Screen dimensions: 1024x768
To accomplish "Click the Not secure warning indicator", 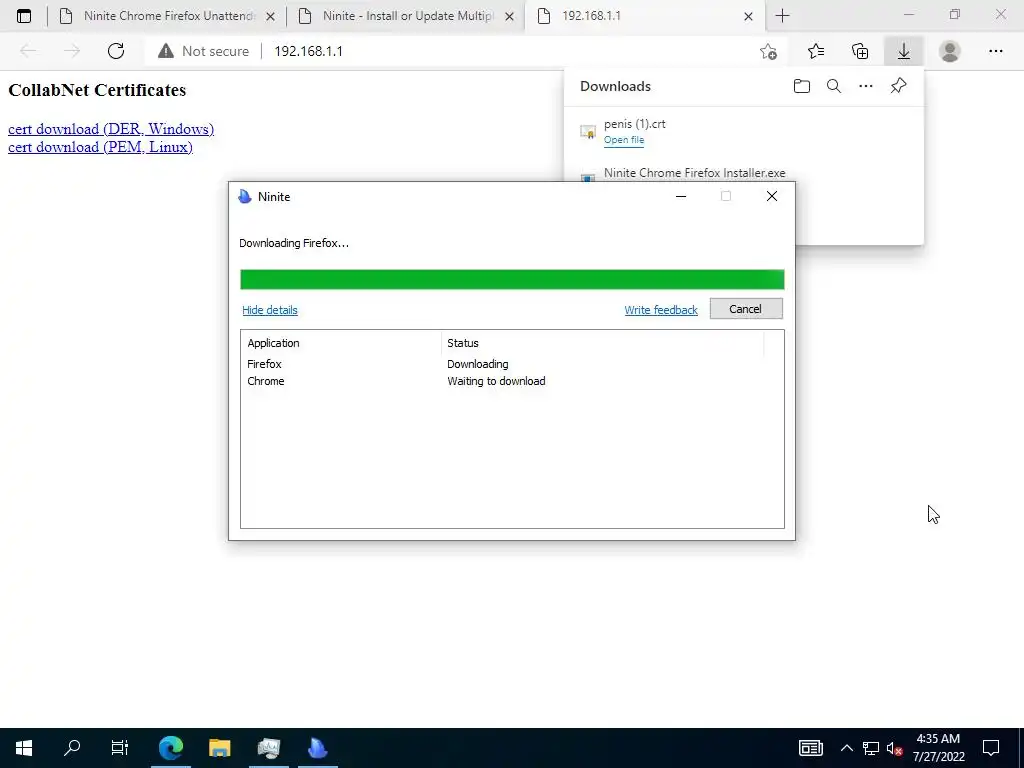I will (203, 51).
